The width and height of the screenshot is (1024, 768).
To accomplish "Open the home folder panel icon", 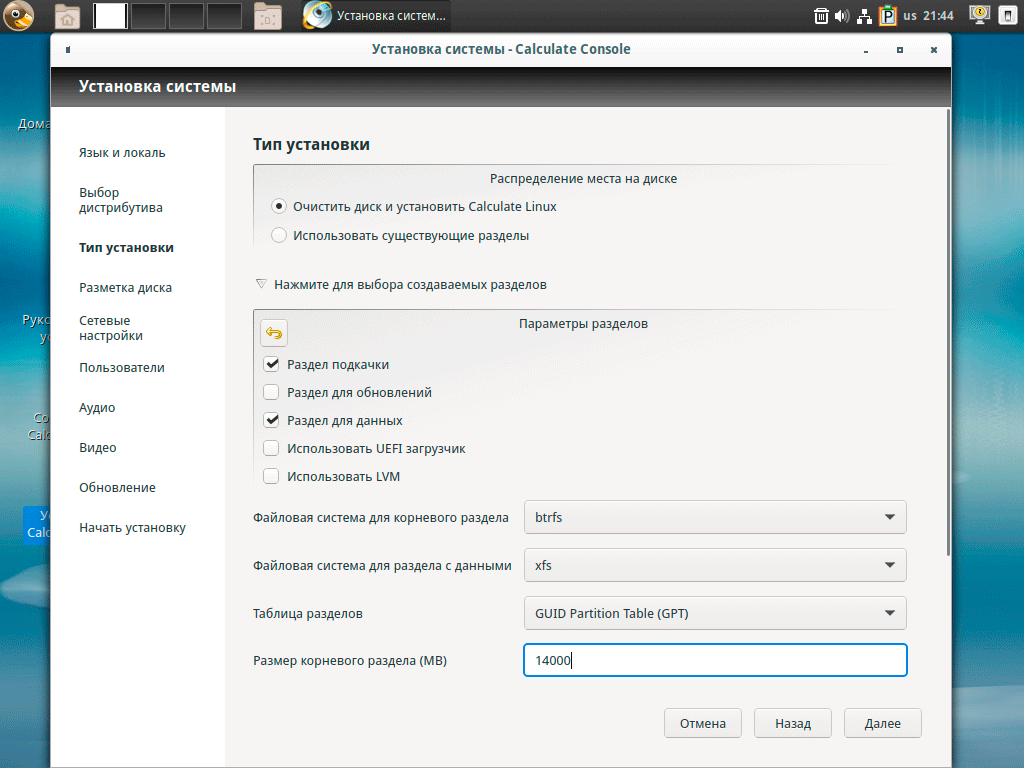I will (67, 16).
